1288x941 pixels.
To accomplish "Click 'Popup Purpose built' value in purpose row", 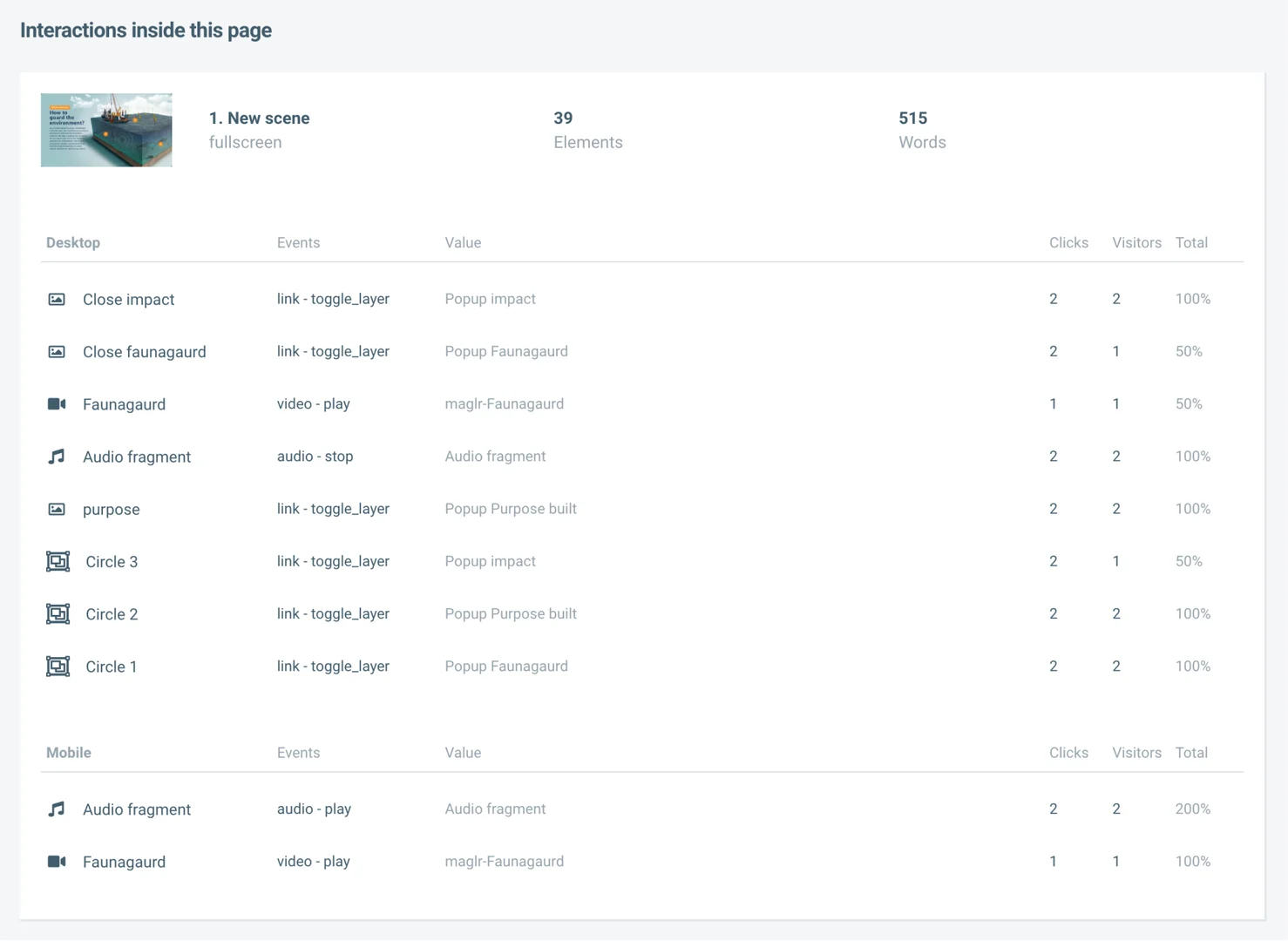I will click(x=511, y=509).
